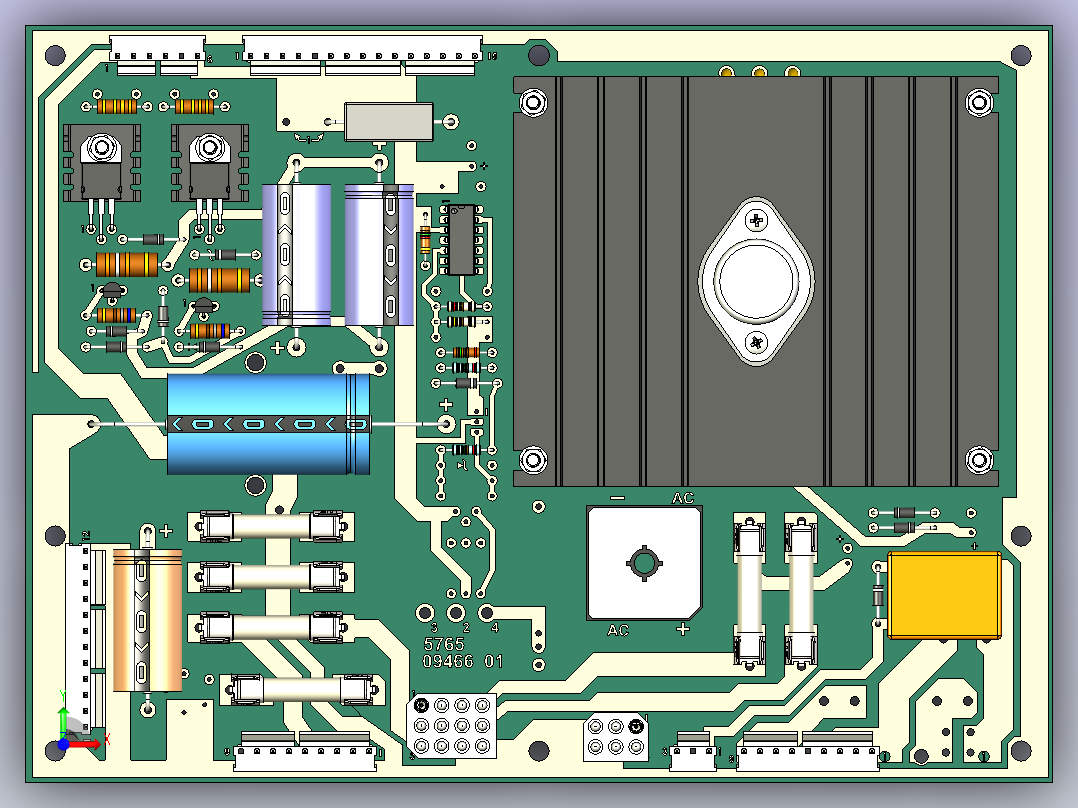Click the lower AC label on rectifier
Viewport: 1078px width, 808px height.
pyautogui.click(x=618, y=630)
